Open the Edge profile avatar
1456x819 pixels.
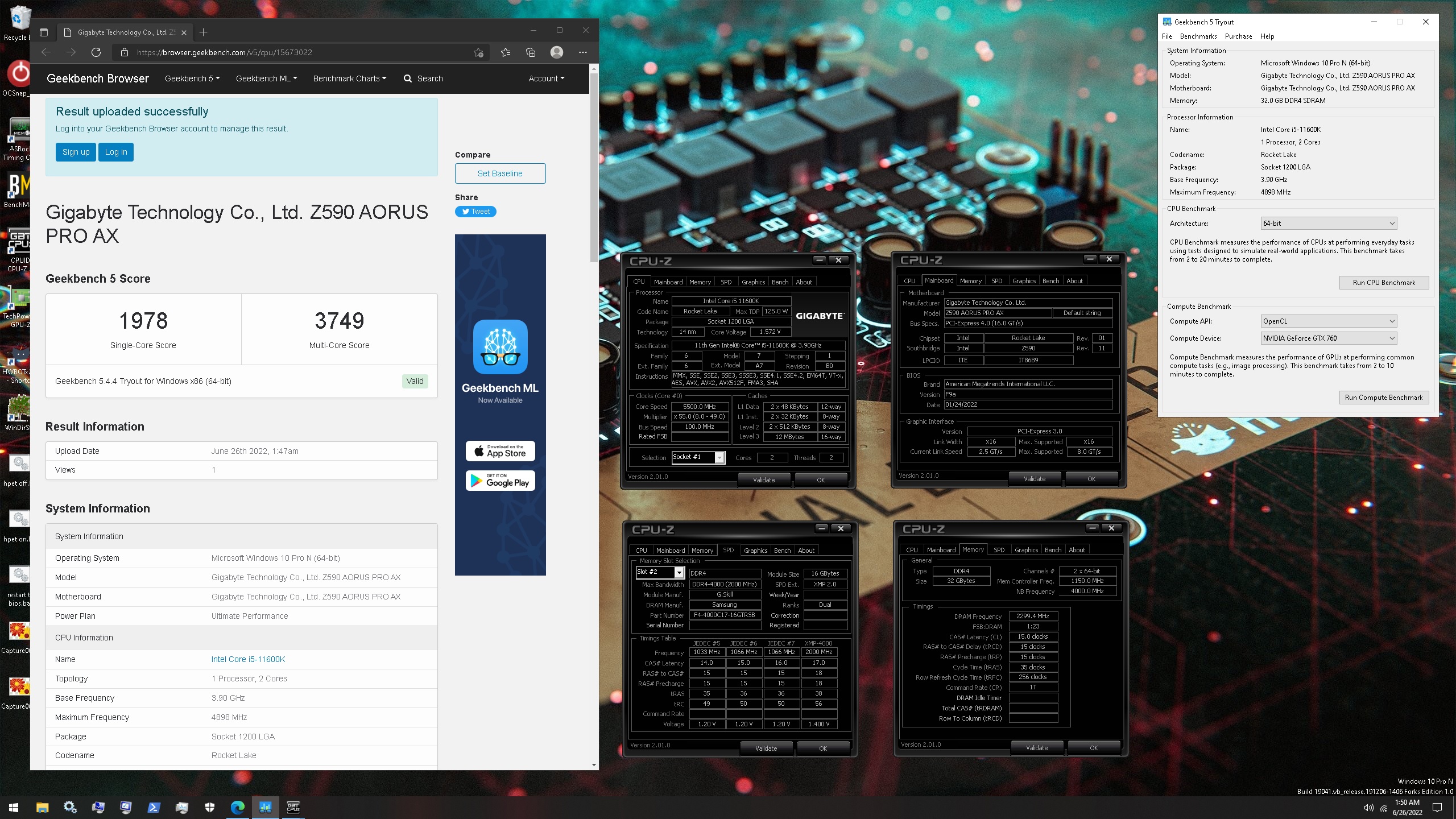pyautogui.click(x=557, y=52)
